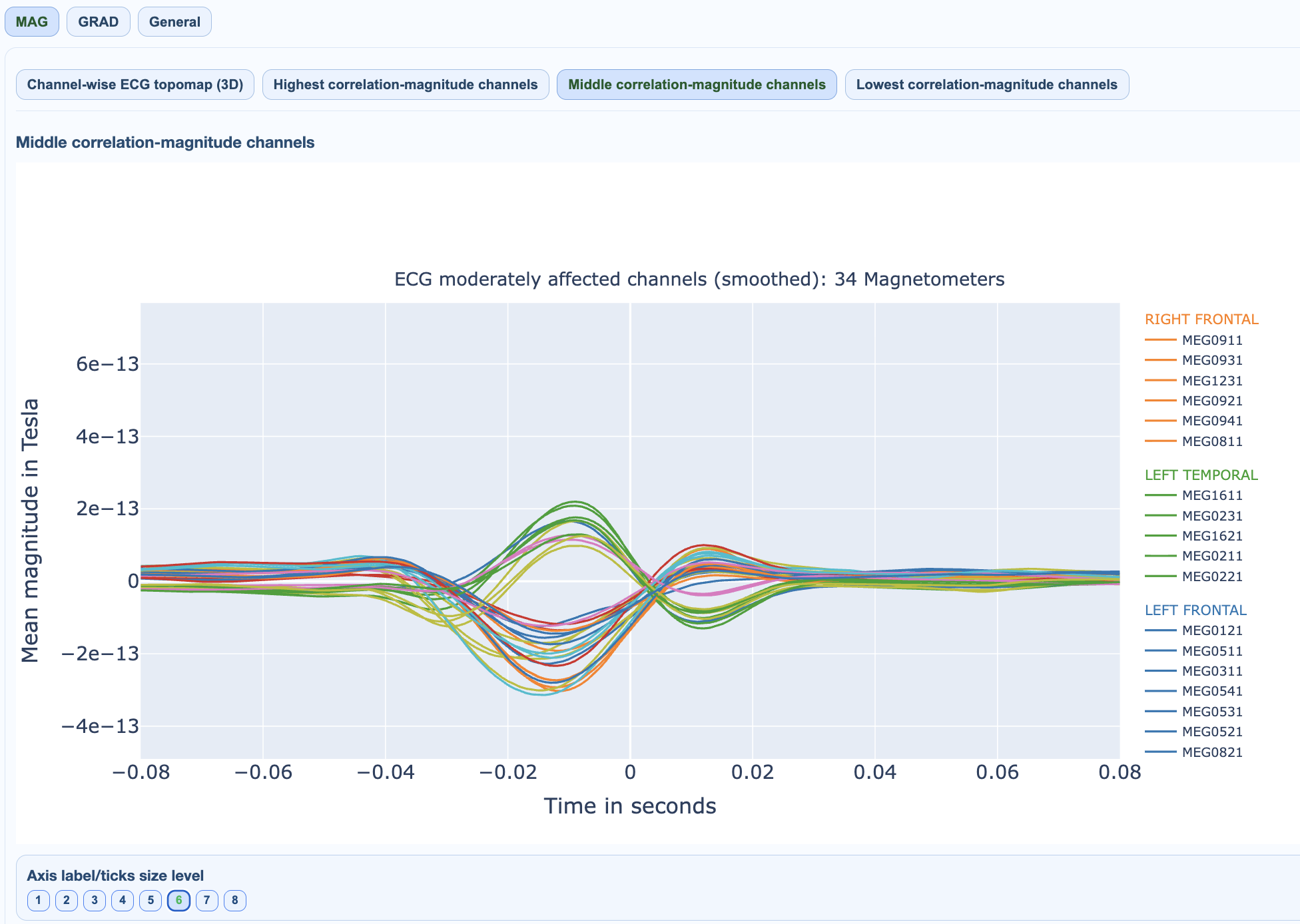Toggle the RIGHT FRONTAL legend group
The height and width of the screenshot is (924, 1300).
click(1201, 320)
